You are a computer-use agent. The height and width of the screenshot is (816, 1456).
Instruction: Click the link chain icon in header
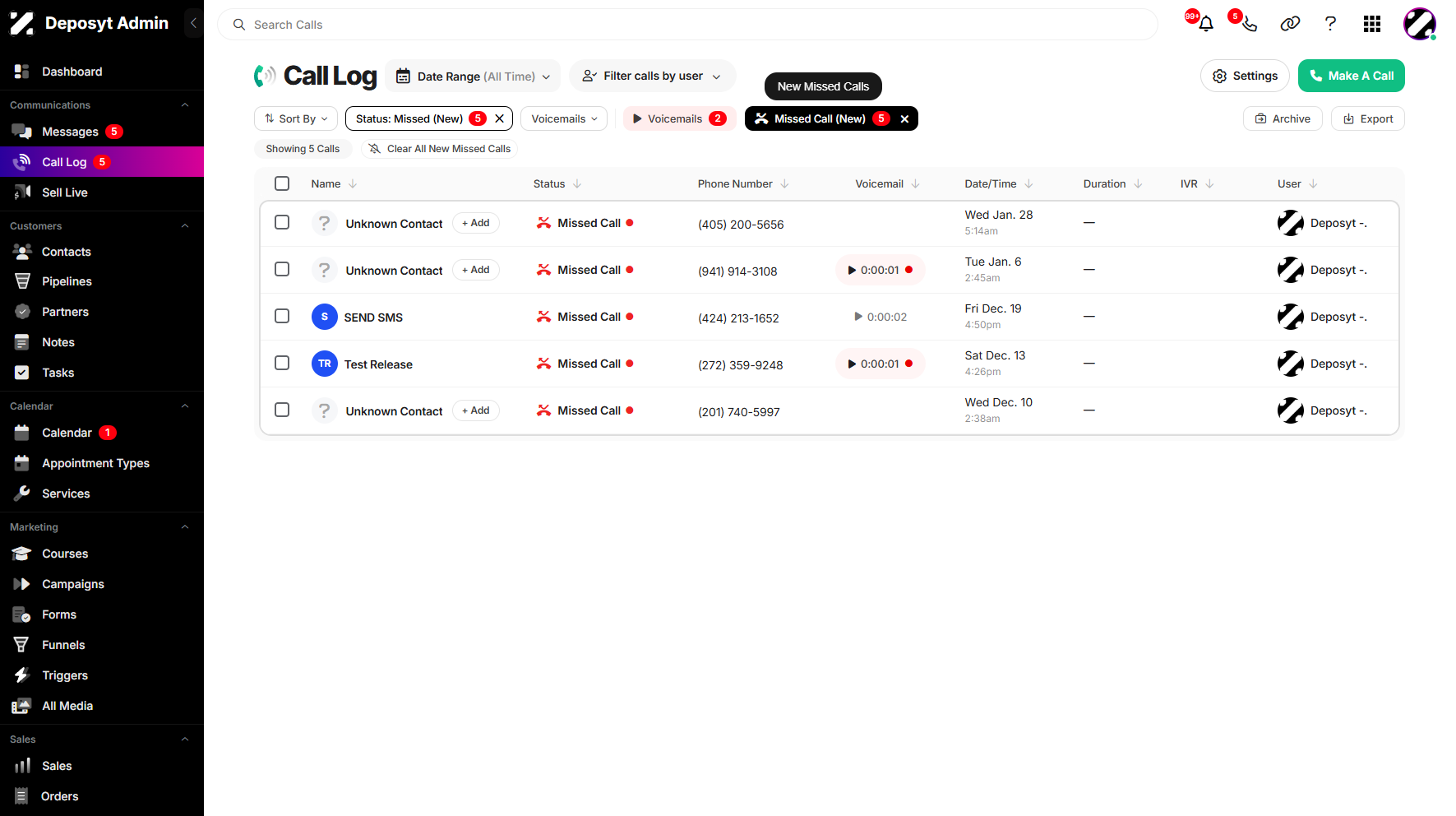(1290, 24)
